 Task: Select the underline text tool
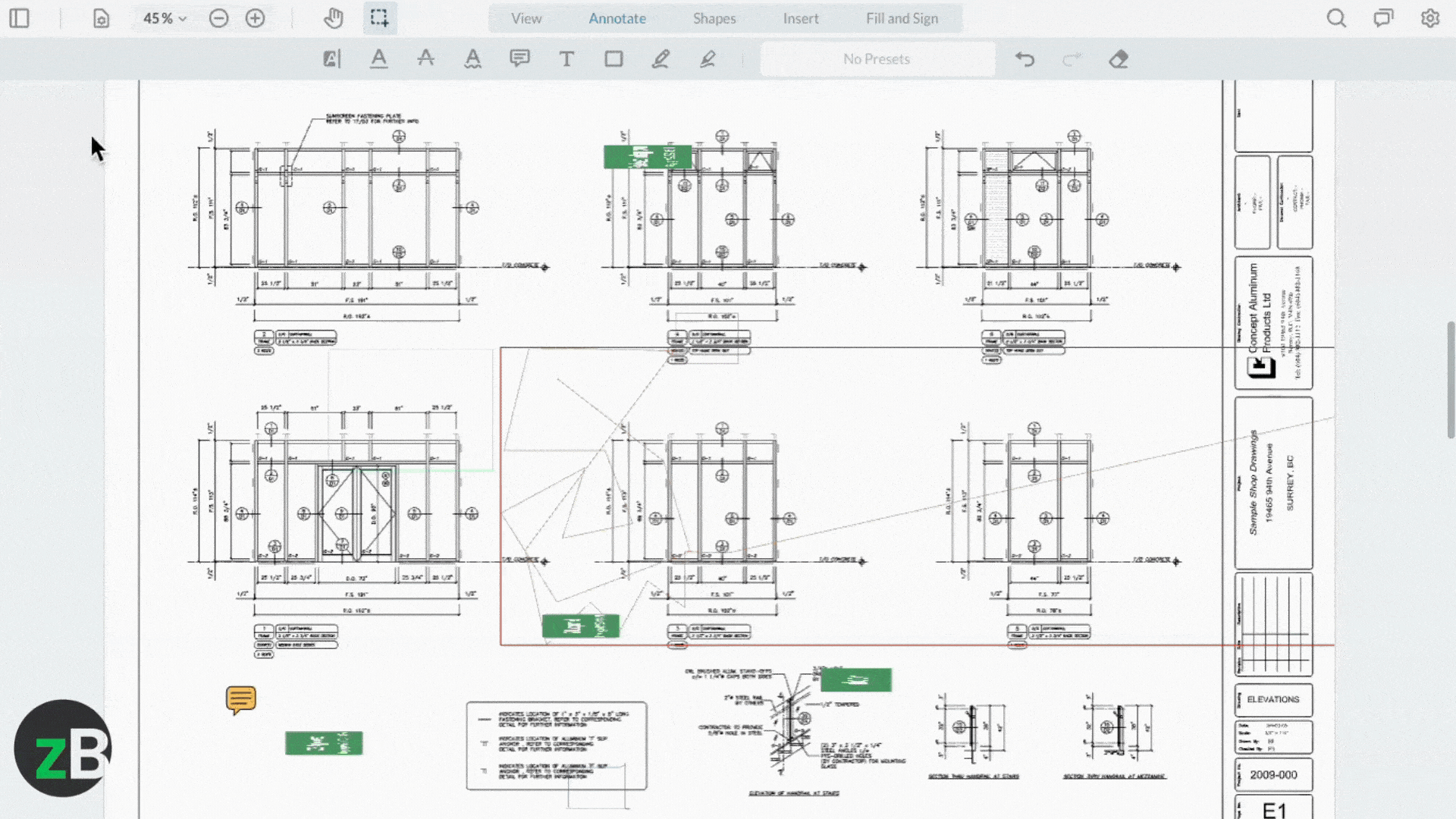(379, 58)
